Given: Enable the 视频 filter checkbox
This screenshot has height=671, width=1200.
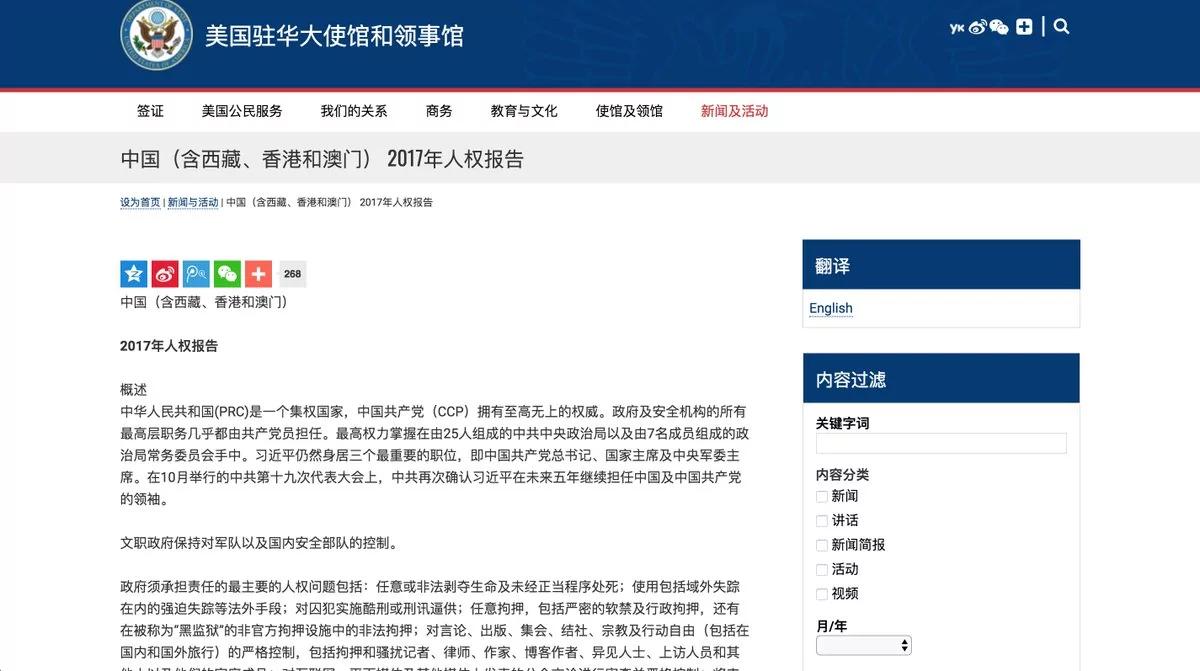Looking at the screenshot, I should point(822,593).
